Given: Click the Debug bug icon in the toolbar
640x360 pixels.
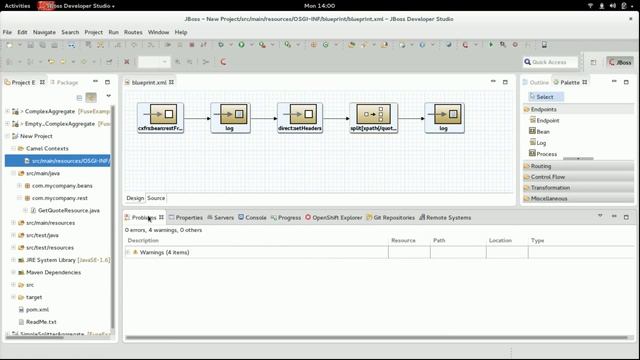Looking at the screenshot, I should point(221,44).
